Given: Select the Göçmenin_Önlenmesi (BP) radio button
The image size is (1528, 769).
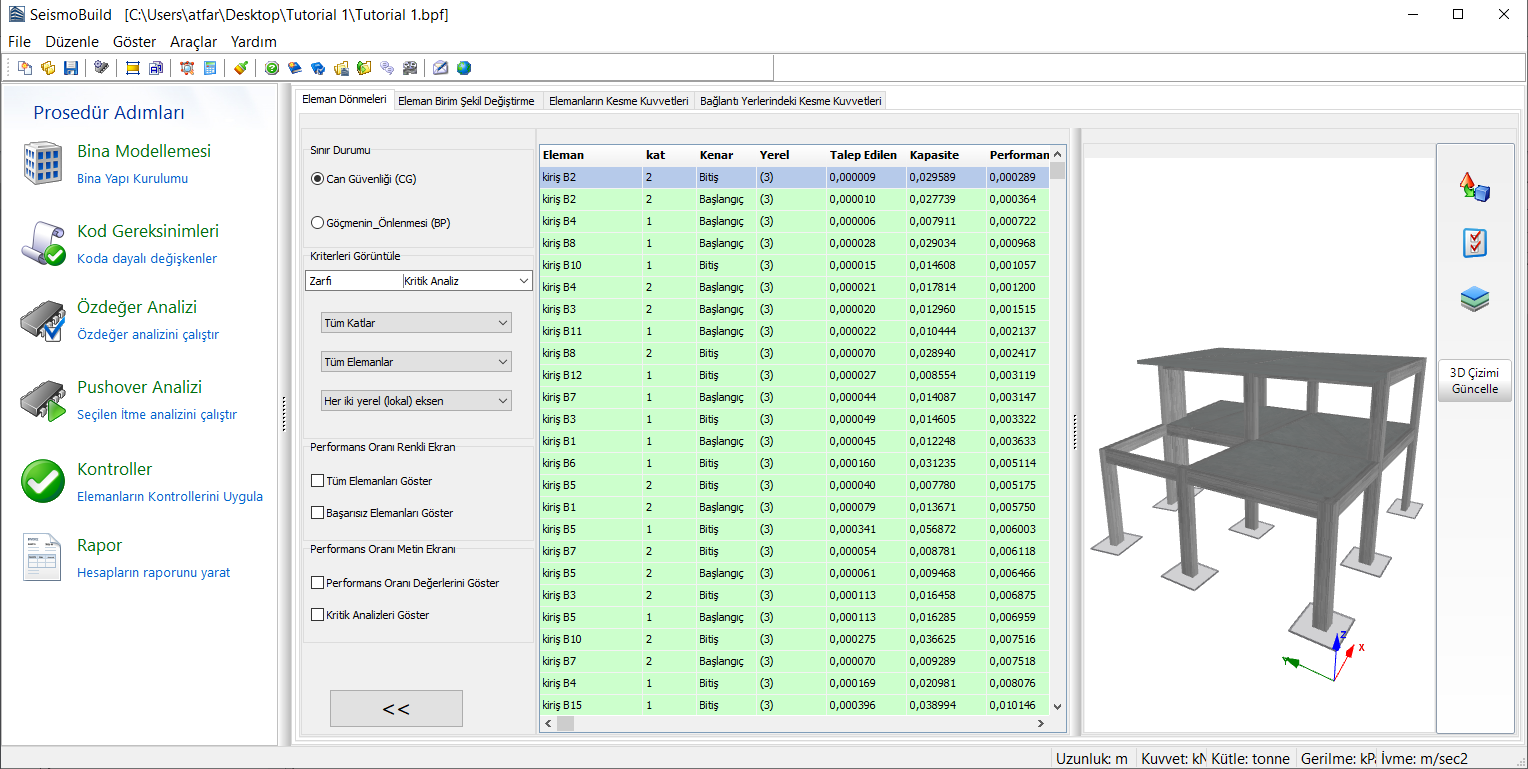Looking at the screenshot, I should click(318, 223).
